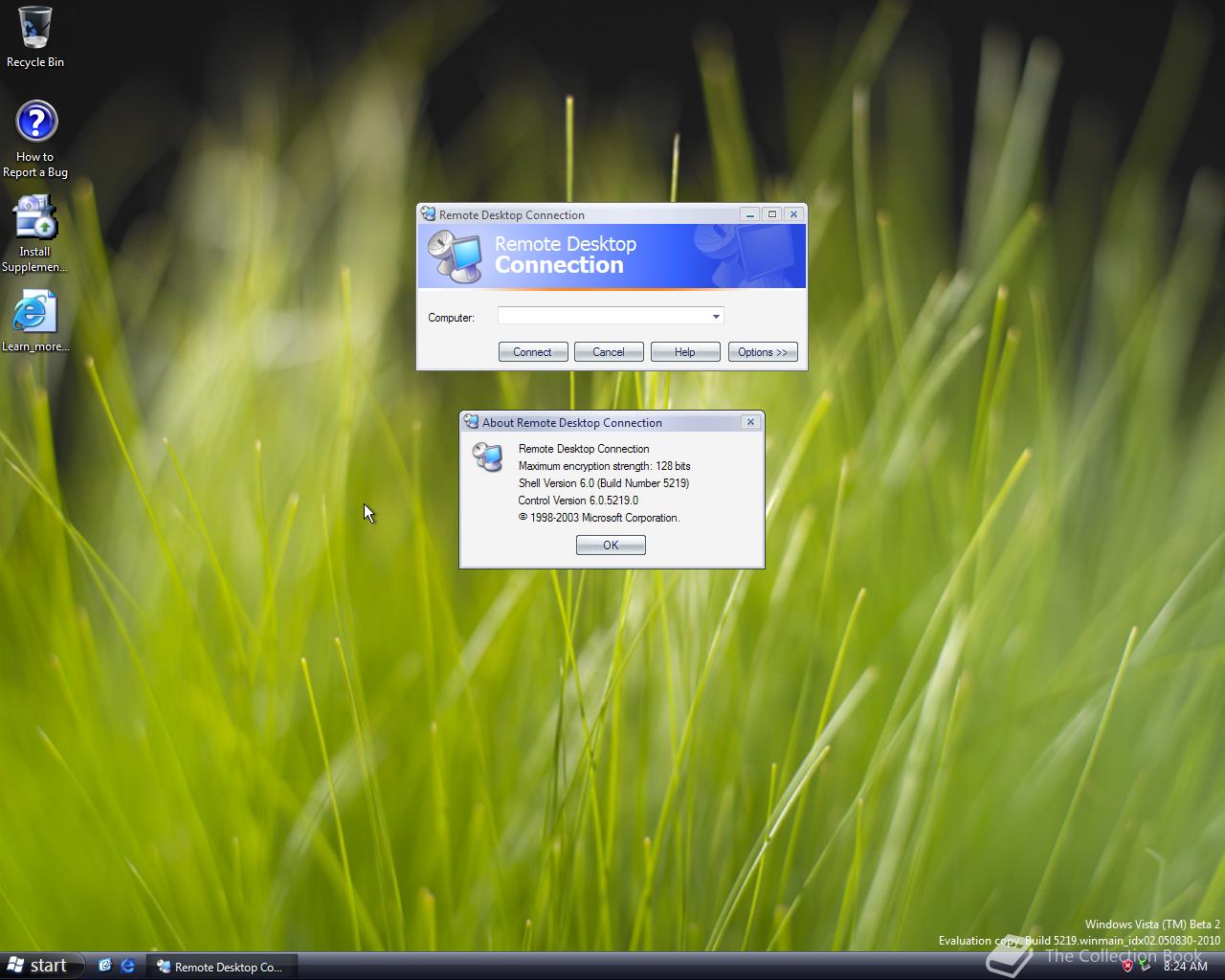
Task: Click the computer icon in the About dialog
Action: click(x=488, y=457)
